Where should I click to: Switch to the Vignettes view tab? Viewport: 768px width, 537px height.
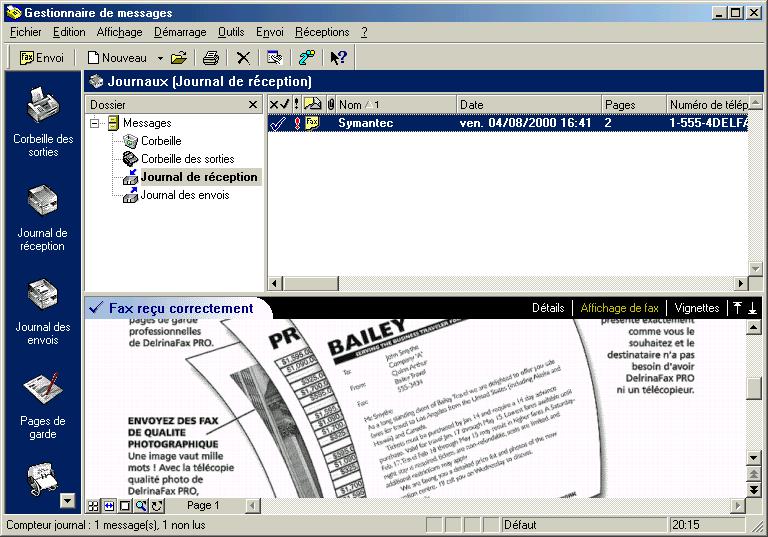696,308
